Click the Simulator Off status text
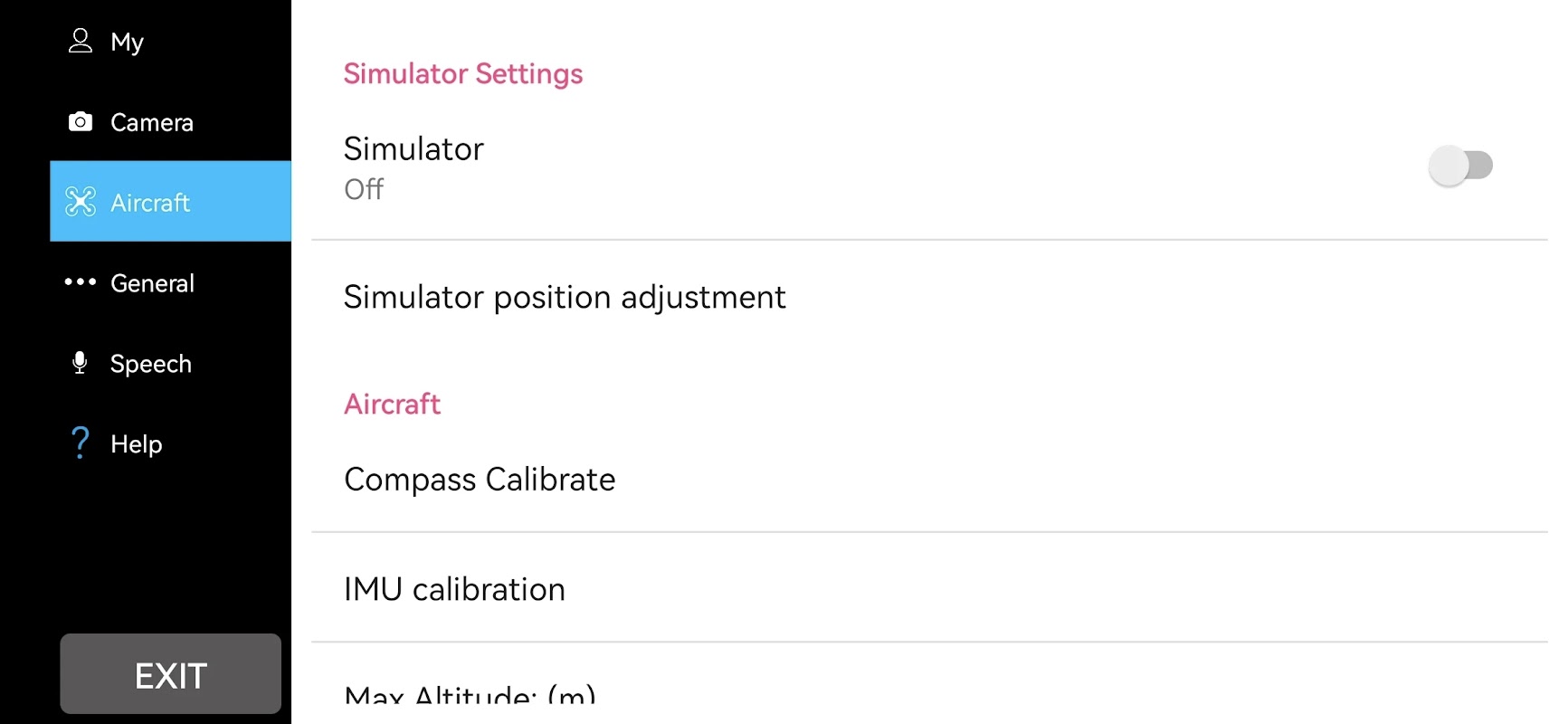The width and height of the screenshot is (1568, 724). [364, 189]
